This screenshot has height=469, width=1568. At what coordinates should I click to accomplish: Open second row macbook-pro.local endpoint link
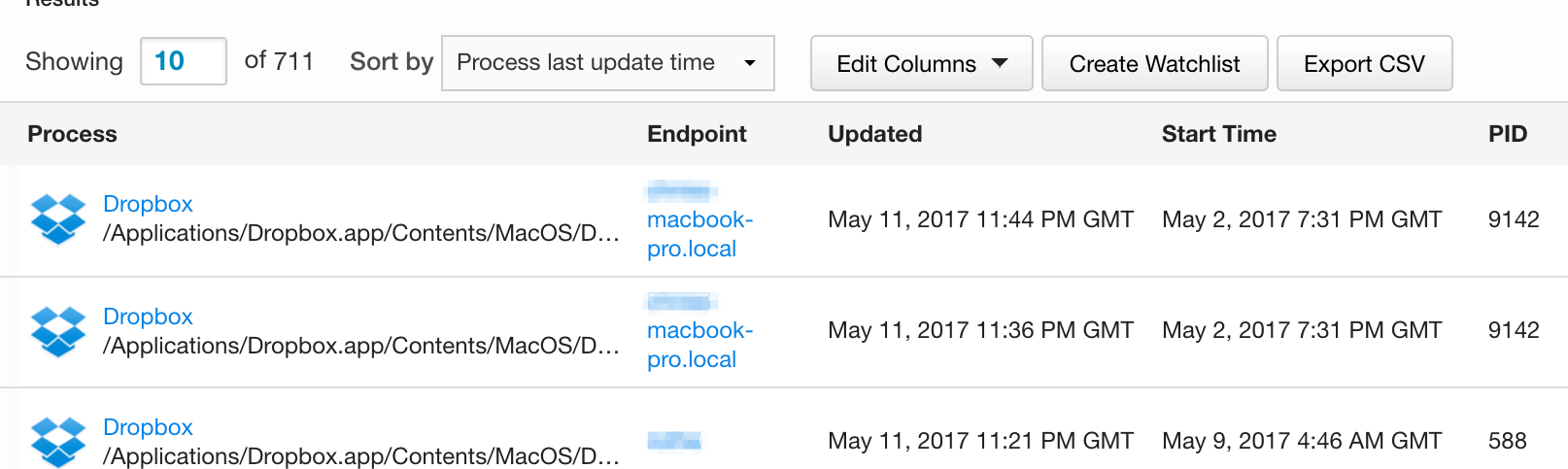pyautogui.click(x=699, y=345)
